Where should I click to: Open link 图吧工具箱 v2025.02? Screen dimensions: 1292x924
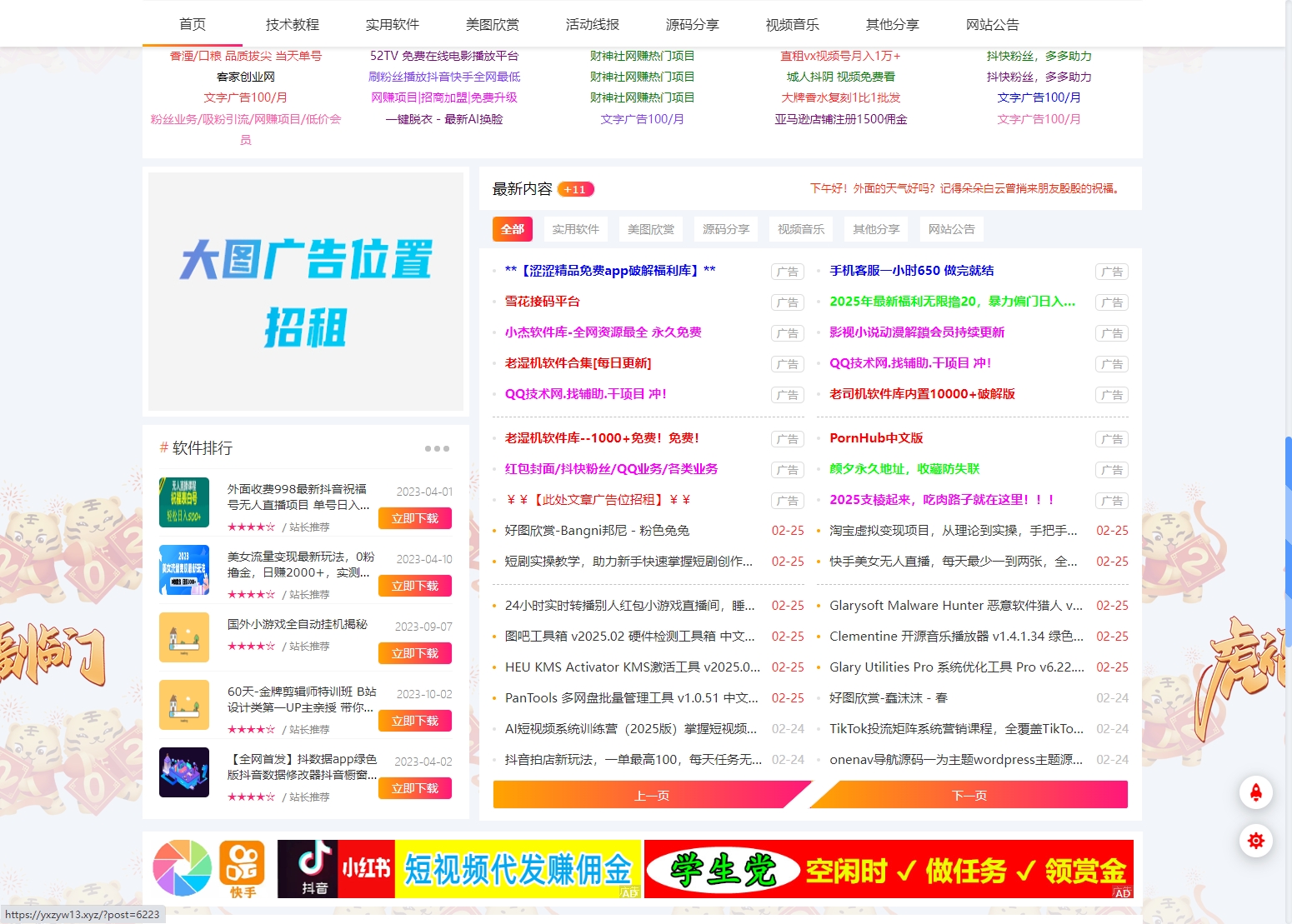click(629, 637)
